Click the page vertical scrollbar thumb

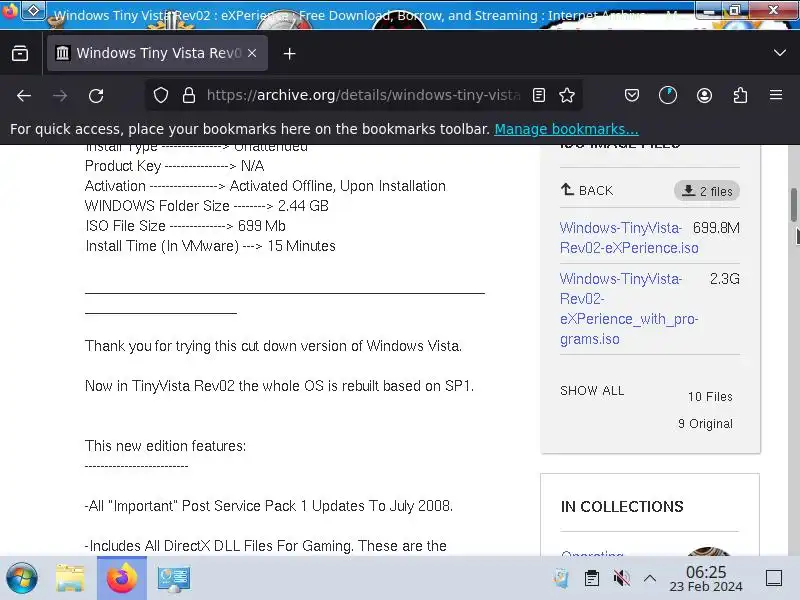coord(793,205)
